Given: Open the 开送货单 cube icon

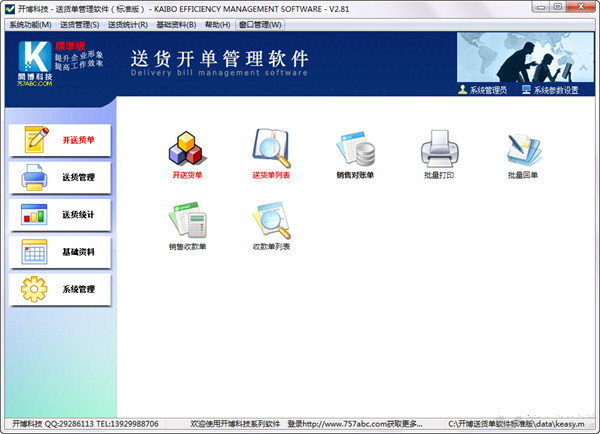Looking at the screenshot, I should click(x=186, y=148).
